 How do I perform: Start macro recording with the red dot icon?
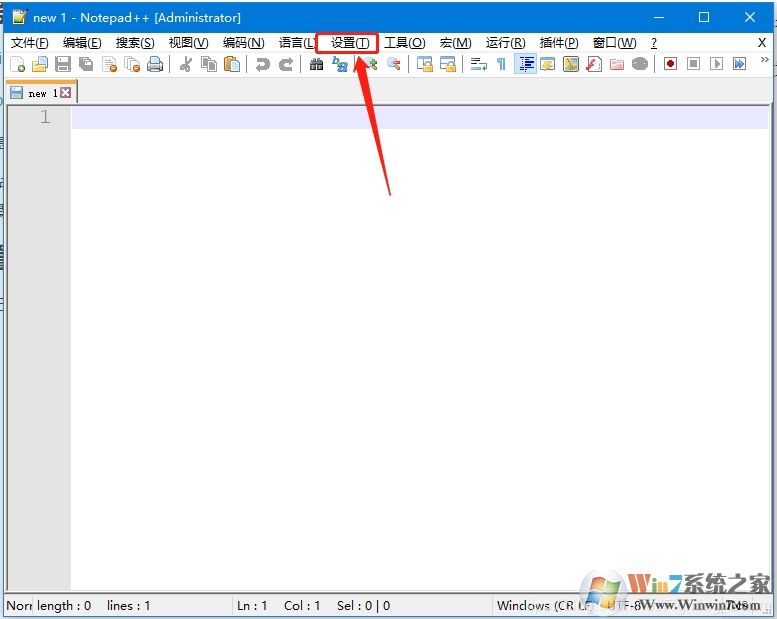click(670, 64)
